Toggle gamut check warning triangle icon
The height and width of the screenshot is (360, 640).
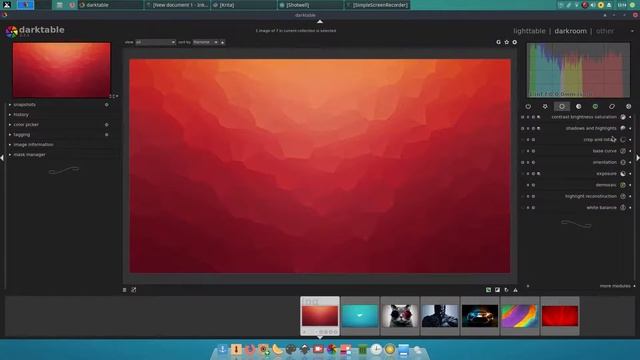tap(516, 290)
